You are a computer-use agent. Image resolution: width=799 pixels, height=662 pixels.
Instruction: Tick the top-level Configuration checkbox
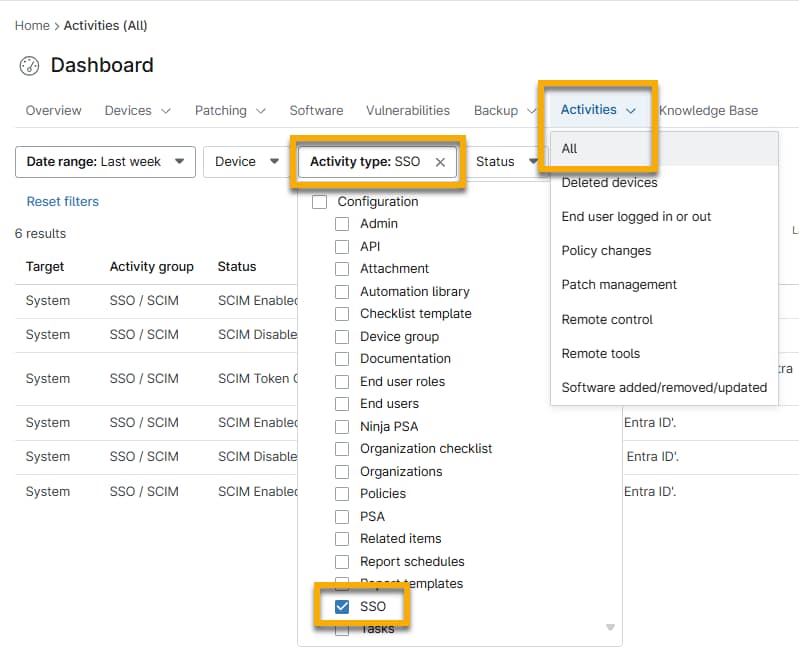tap(320, 202)
